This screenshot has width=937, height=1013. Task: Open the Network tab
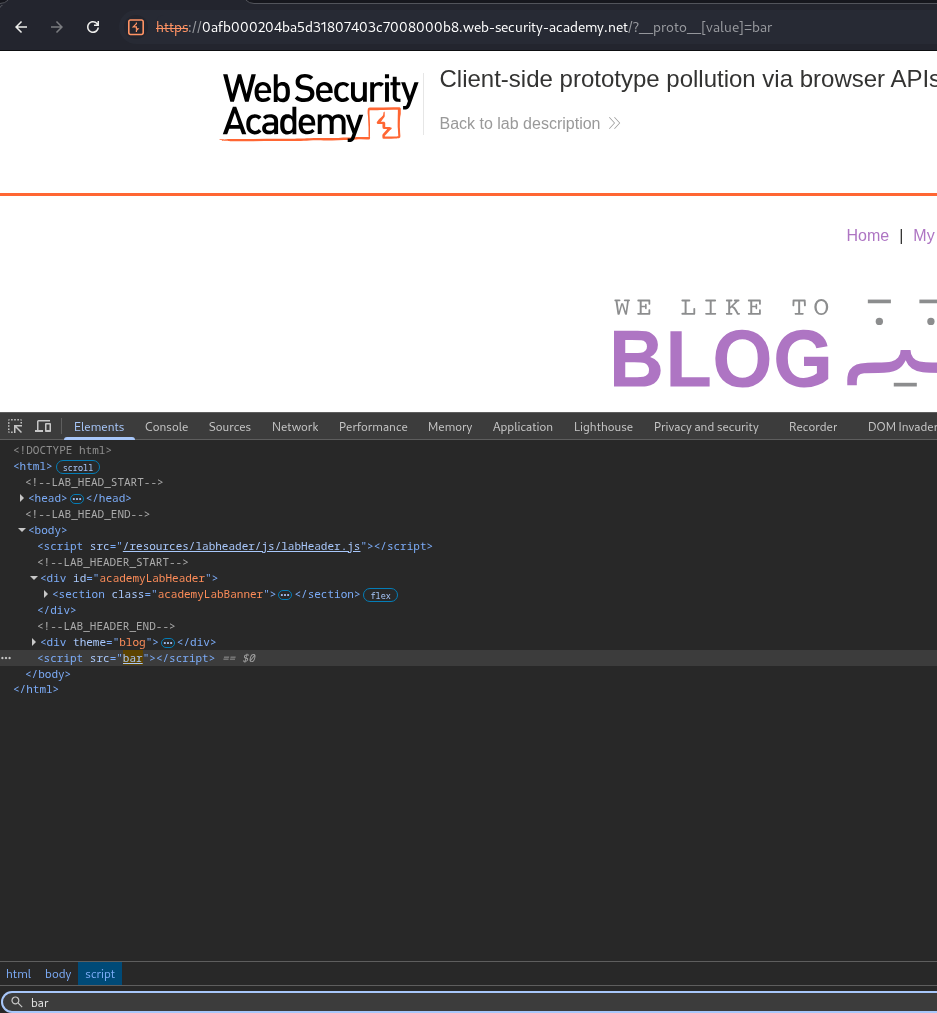click(295, 427)
